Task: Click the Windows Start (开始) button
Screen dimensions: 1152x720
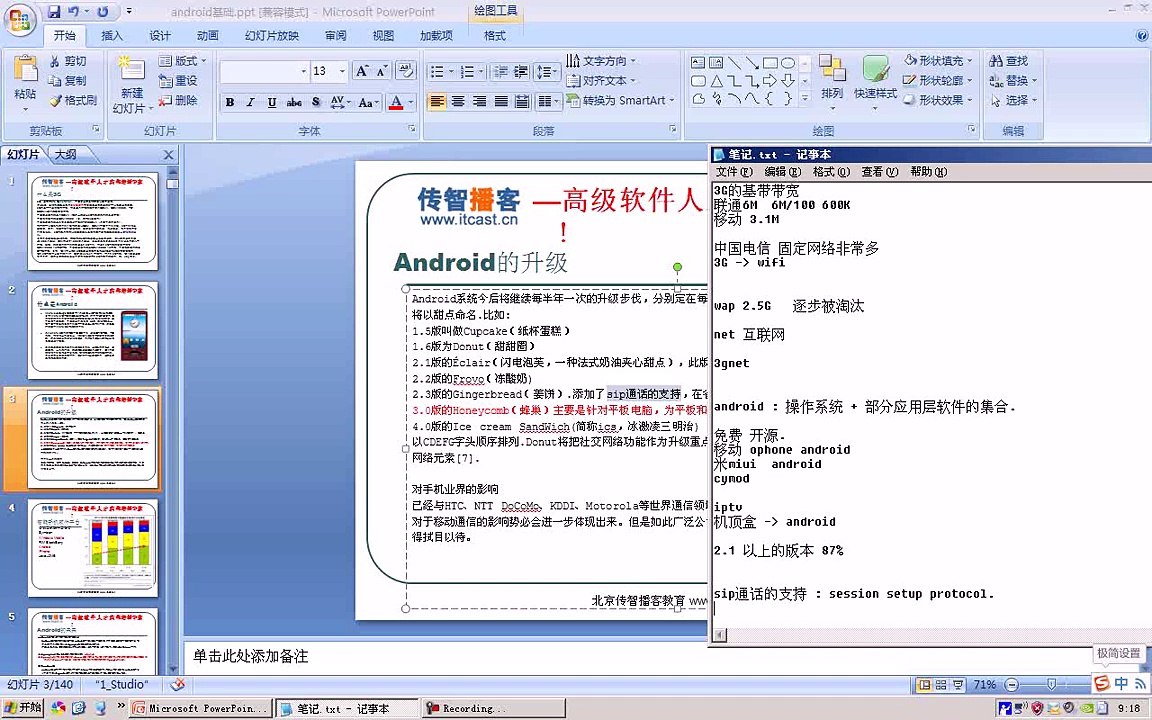Action: coord(23,708)
